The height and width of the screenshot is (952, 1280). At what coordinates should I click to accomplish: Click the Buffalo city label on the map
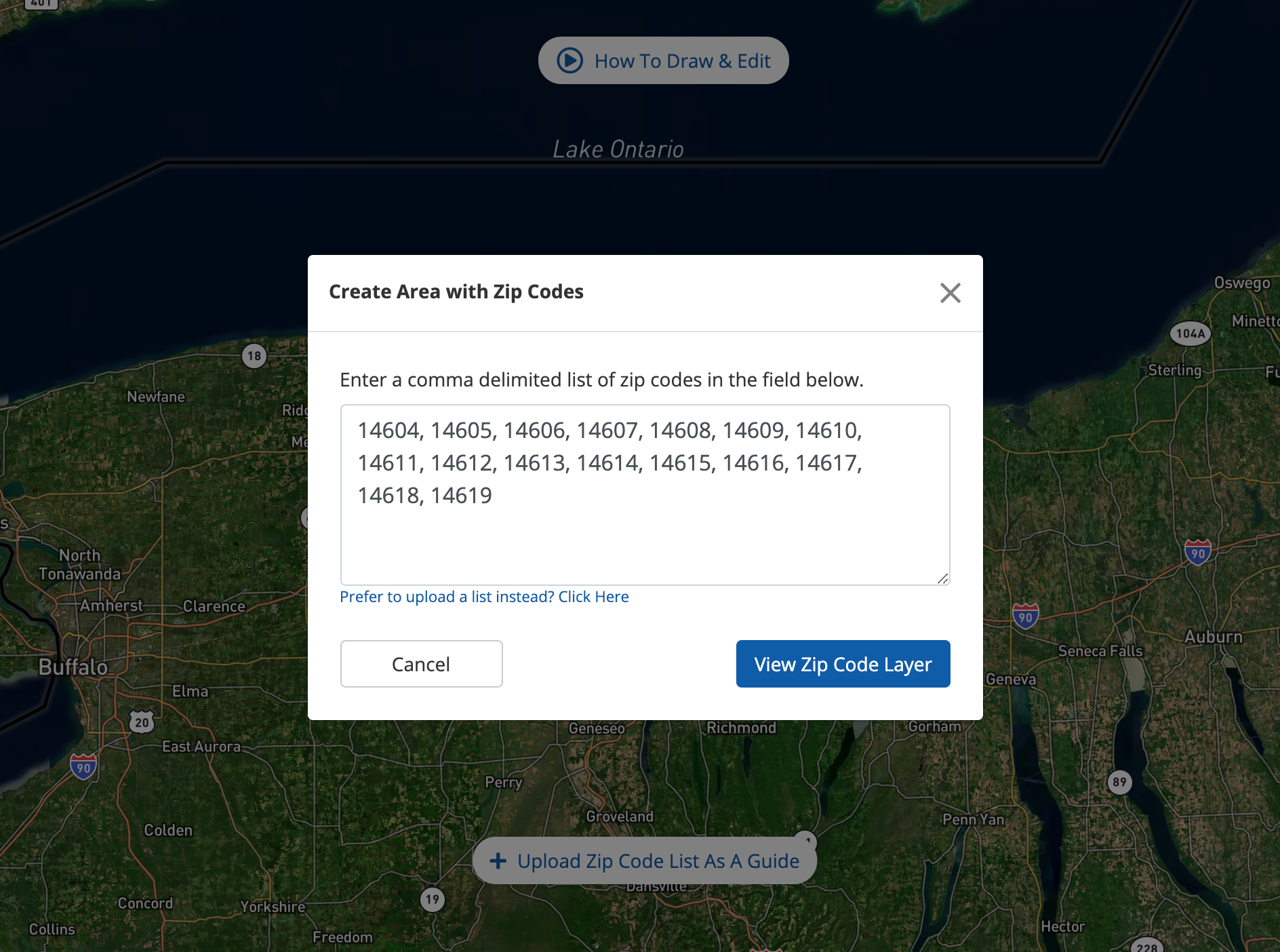[73, 667]
